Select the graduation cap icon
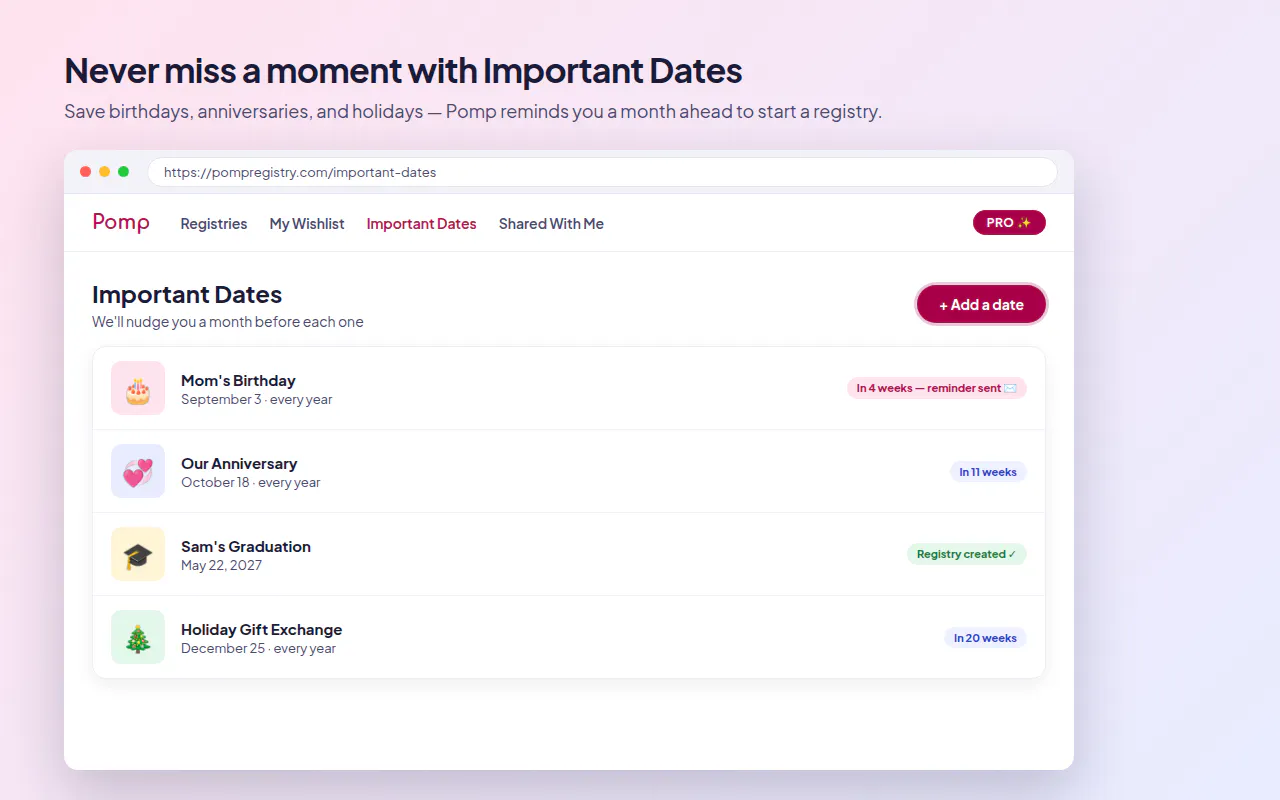The height and width of the screenshot is (800, 1280). 138,554
